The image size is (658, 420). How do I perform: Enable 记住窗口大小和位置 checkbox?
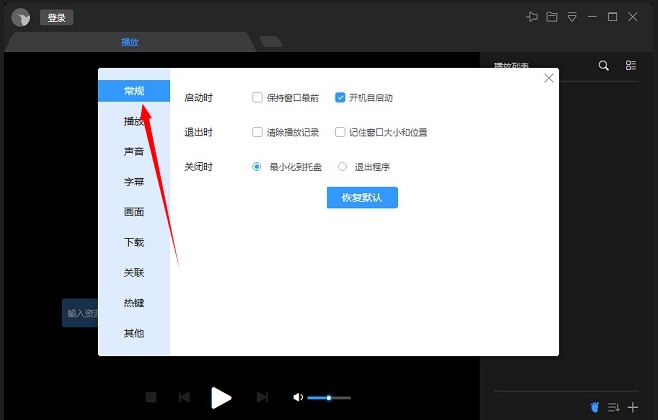click(x=340, y=132)
